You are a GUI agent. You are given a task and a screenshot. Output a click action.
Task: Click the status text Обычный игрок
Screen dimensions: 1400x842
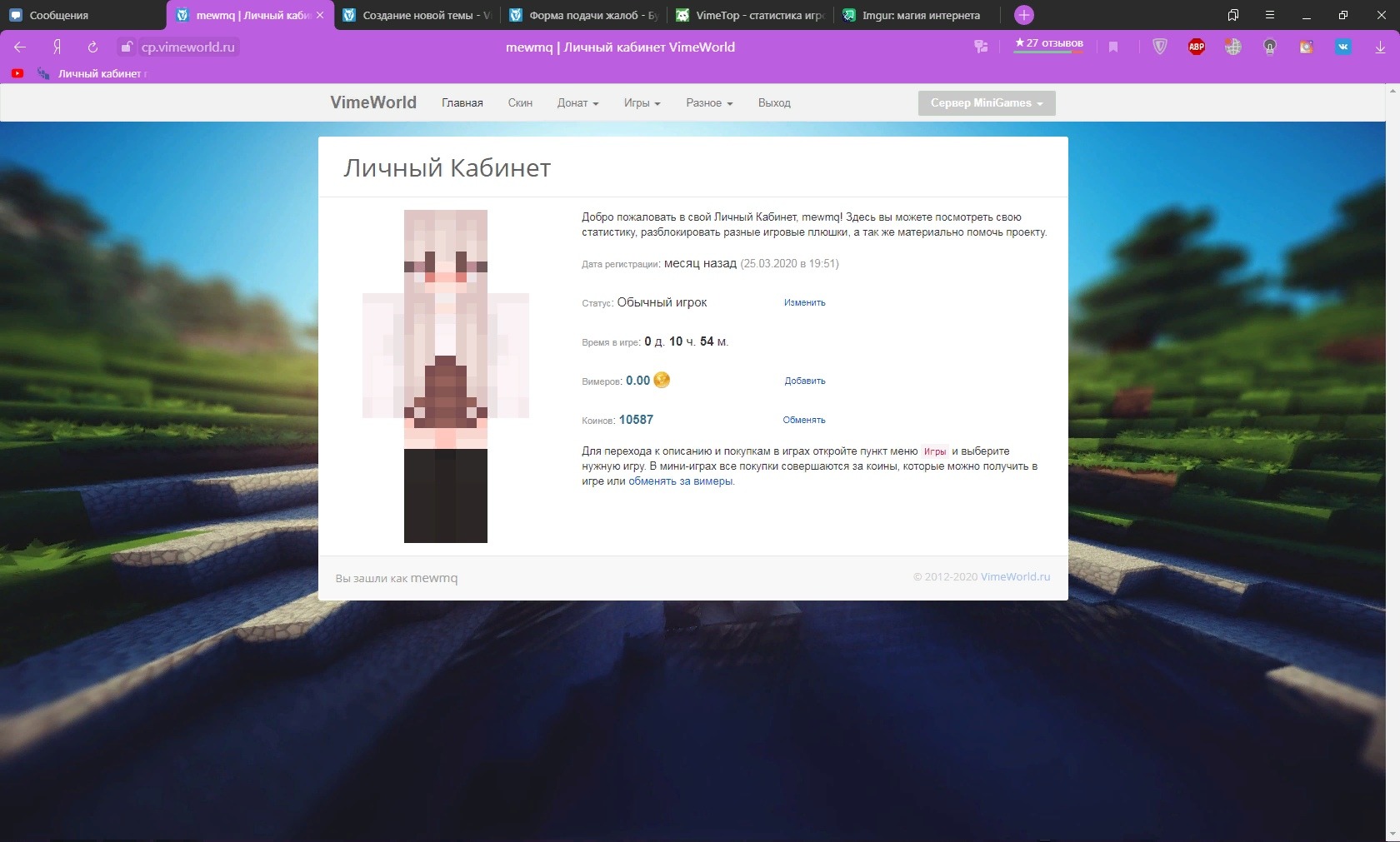[662, 302]
